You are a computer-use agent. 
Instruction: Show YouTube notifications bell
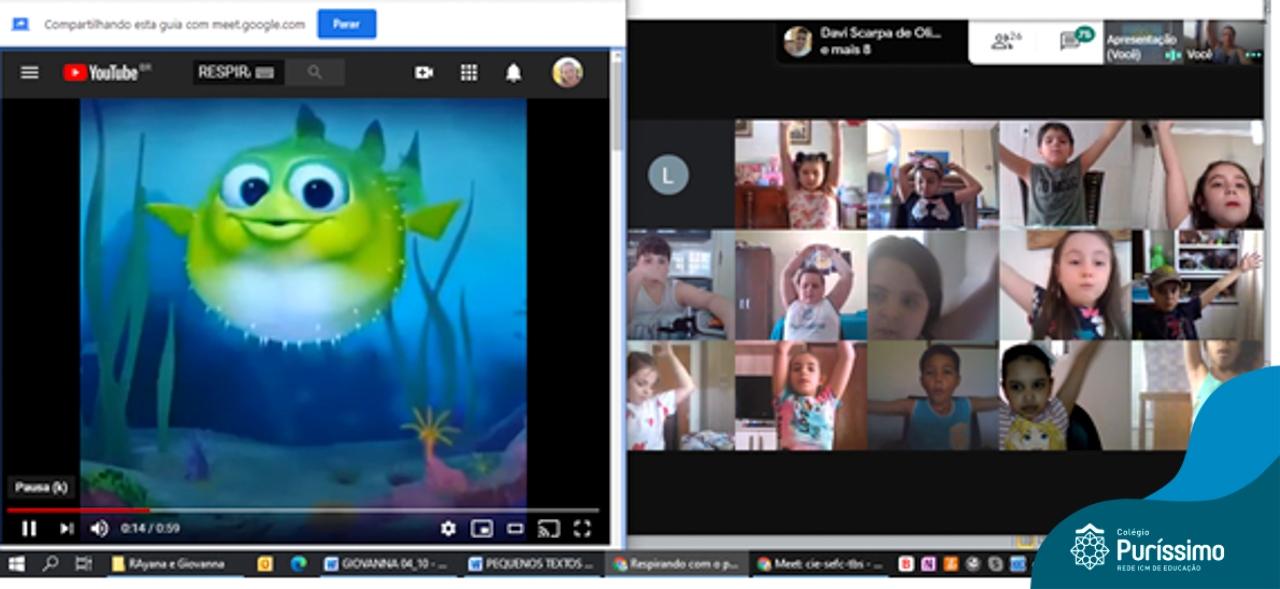coord(513,72)
